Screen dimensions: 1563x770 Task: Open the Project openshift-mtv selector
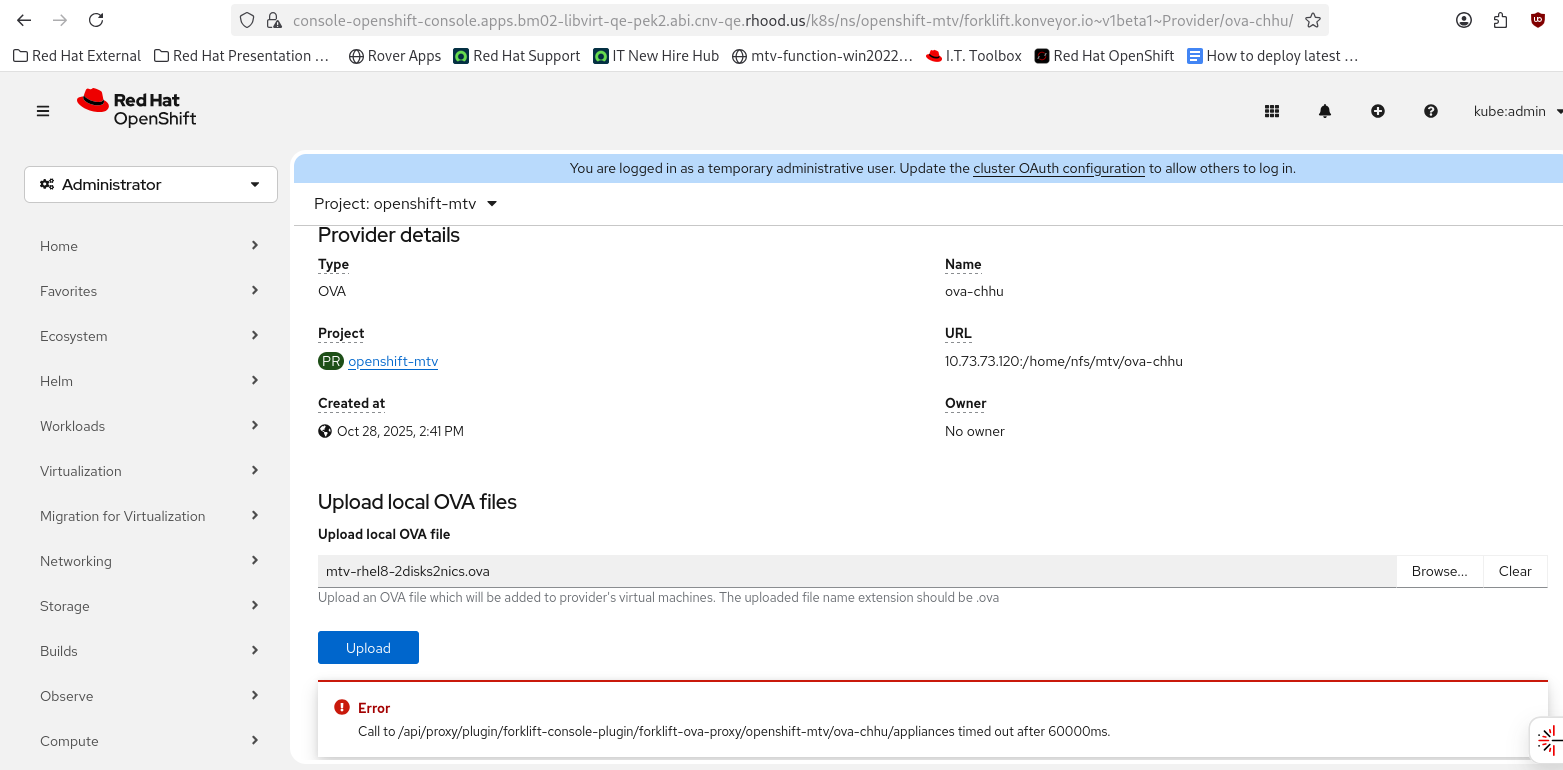(x=406, y=204)
